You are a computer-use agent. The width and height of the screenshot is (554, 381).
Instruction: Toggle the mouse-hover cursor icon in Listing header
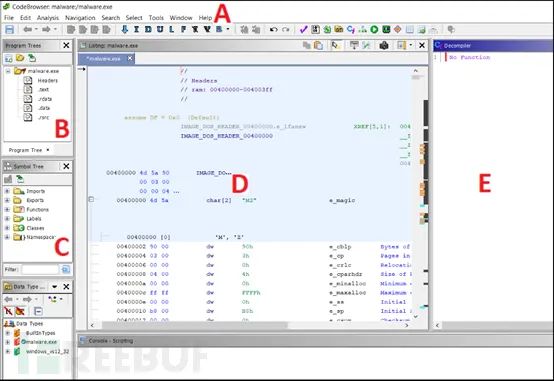[335, 45]
